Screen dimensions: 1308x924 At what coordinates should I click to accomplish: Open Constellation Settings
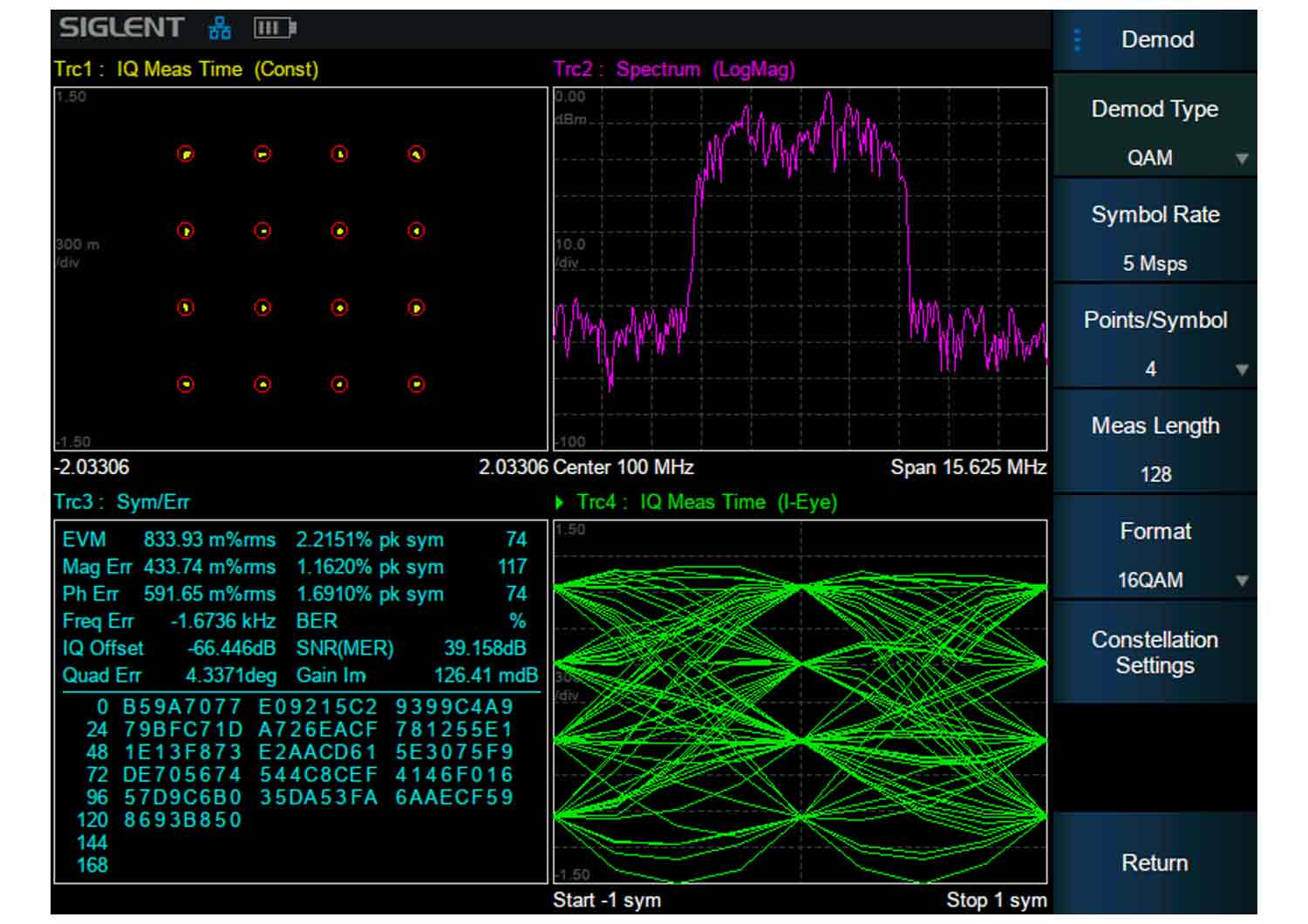pos(1155,653)
